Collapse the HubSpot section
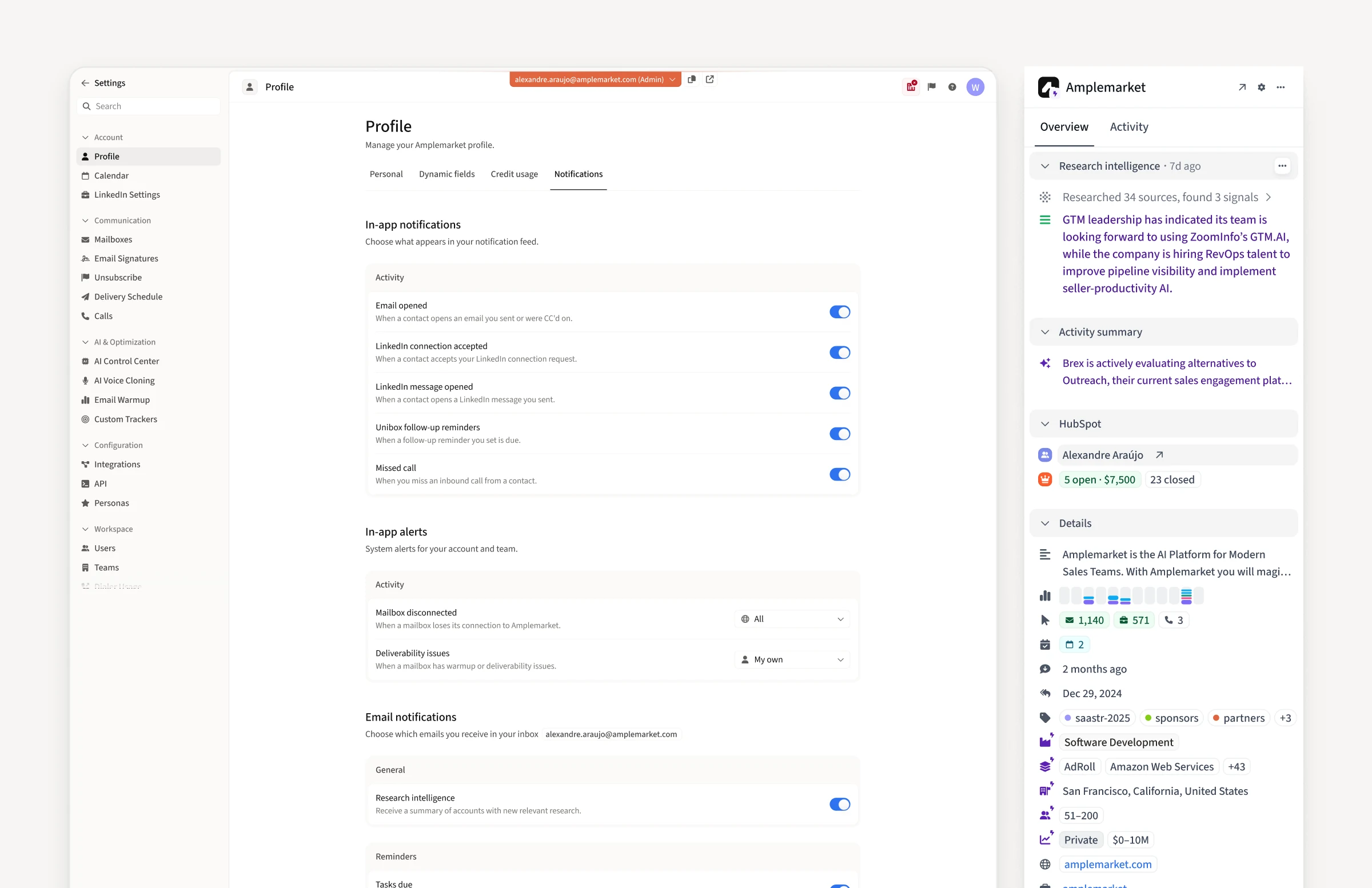The width and height of the screenshot is (1372, 888). (x=1044, y=424)
